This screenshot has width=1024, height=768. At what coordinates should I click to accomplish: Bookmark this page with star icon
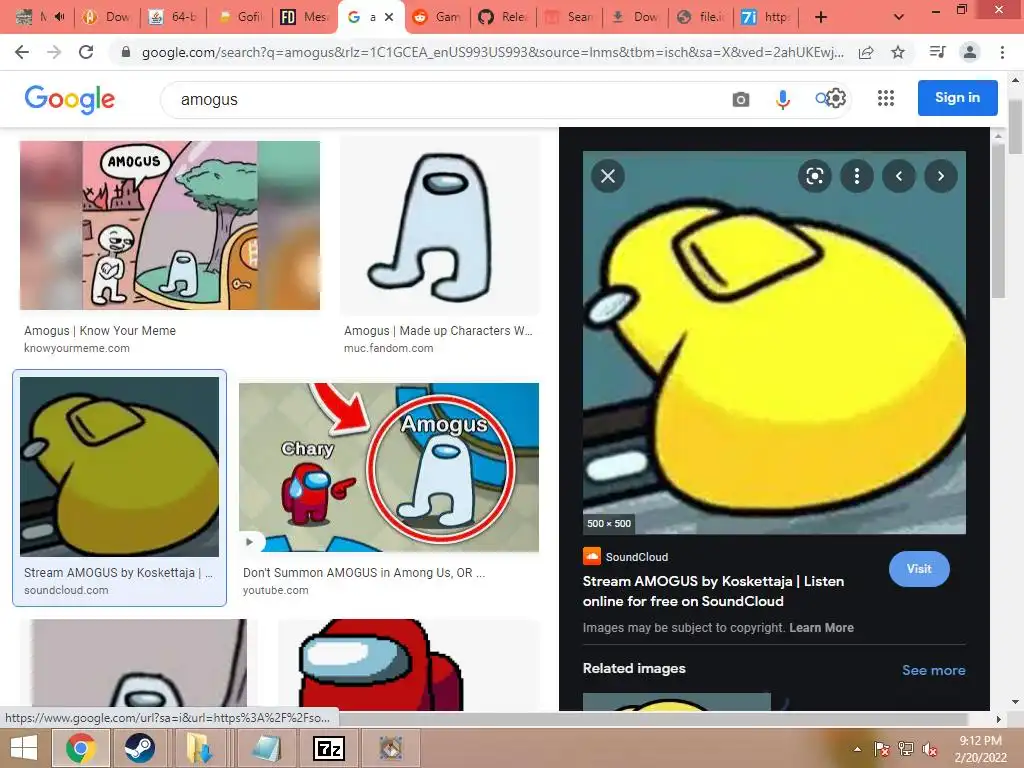tap(898, 52)
